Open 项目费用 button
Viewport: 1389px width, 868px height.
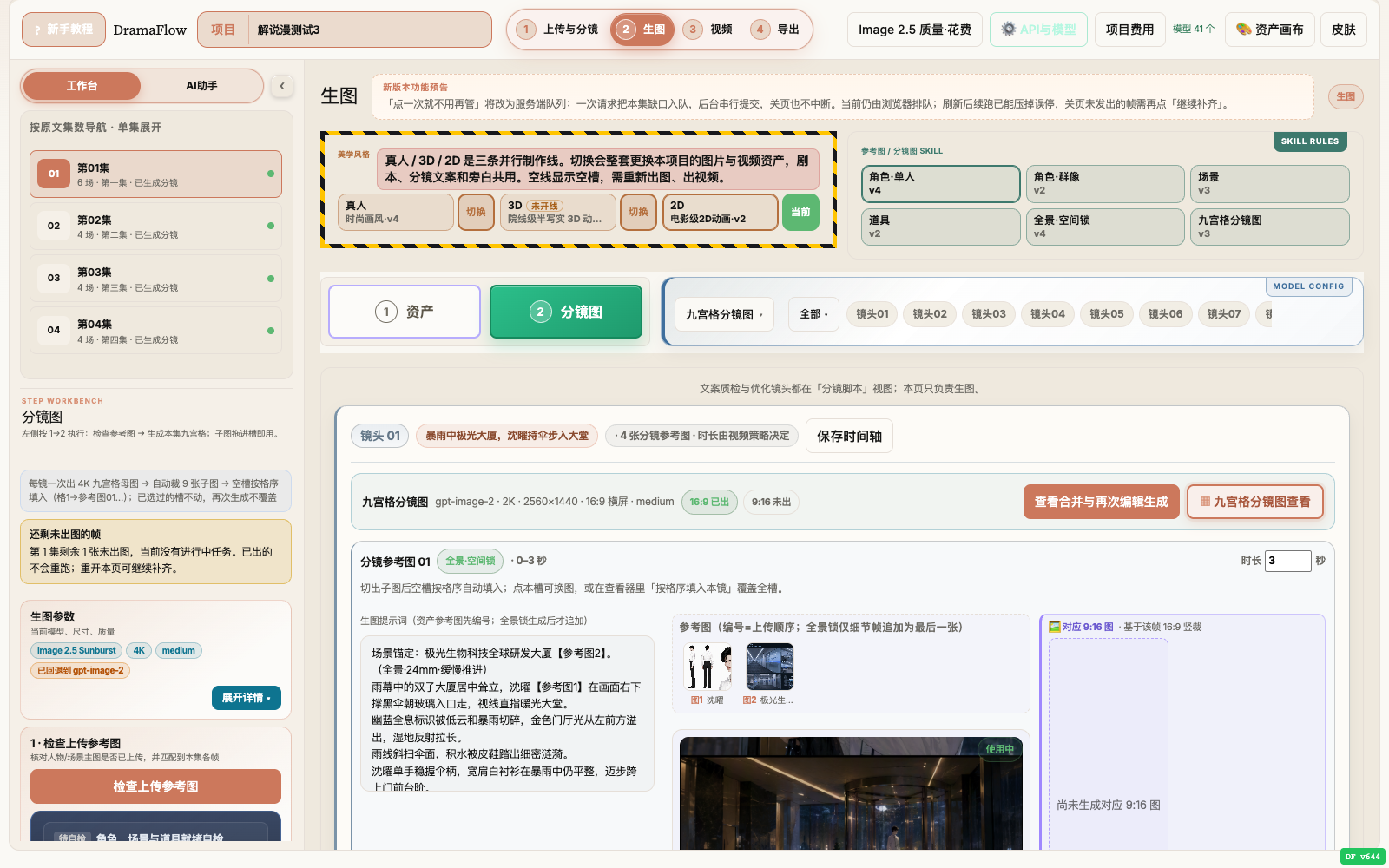(1129, 30)
